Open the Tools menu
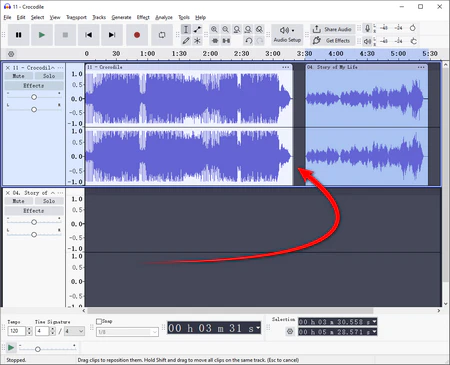This screenshot has width=450, height=365. 184,17
